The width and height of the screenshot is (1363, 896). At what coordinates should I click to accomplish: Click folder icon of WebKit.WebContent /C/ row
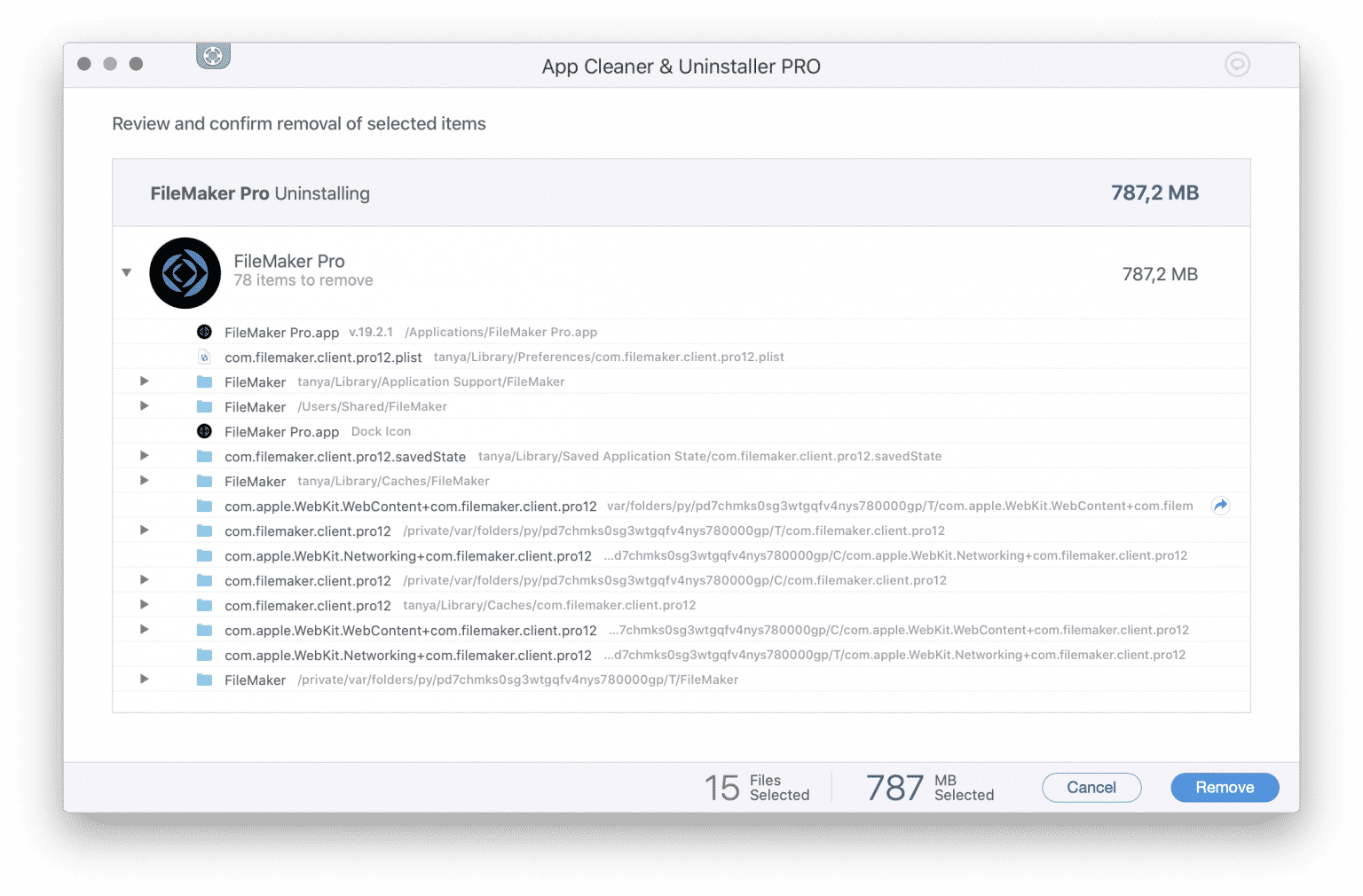(204, 630)
